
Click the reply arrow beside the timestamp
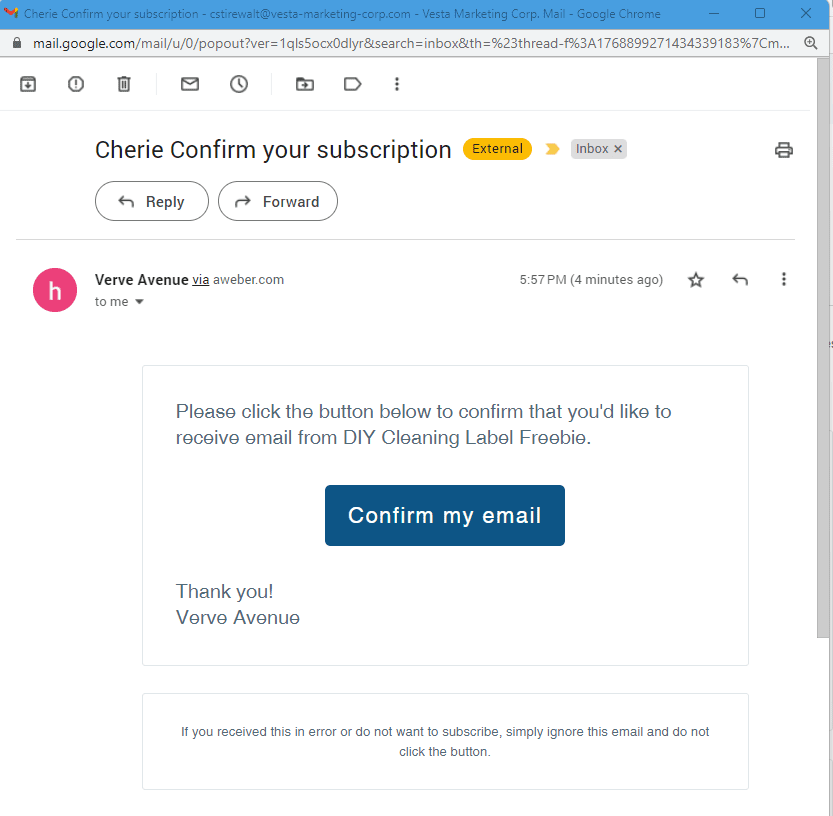pyautogui.click(x=740, y=279)
